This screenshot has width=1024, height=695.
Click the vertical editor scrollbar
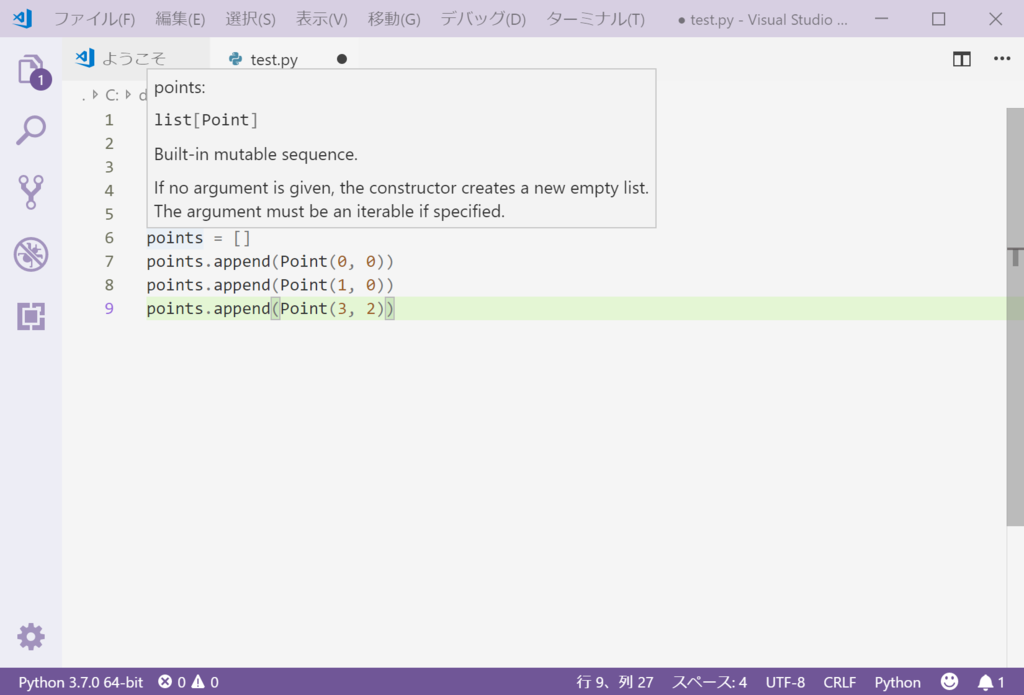(1015, 316)
